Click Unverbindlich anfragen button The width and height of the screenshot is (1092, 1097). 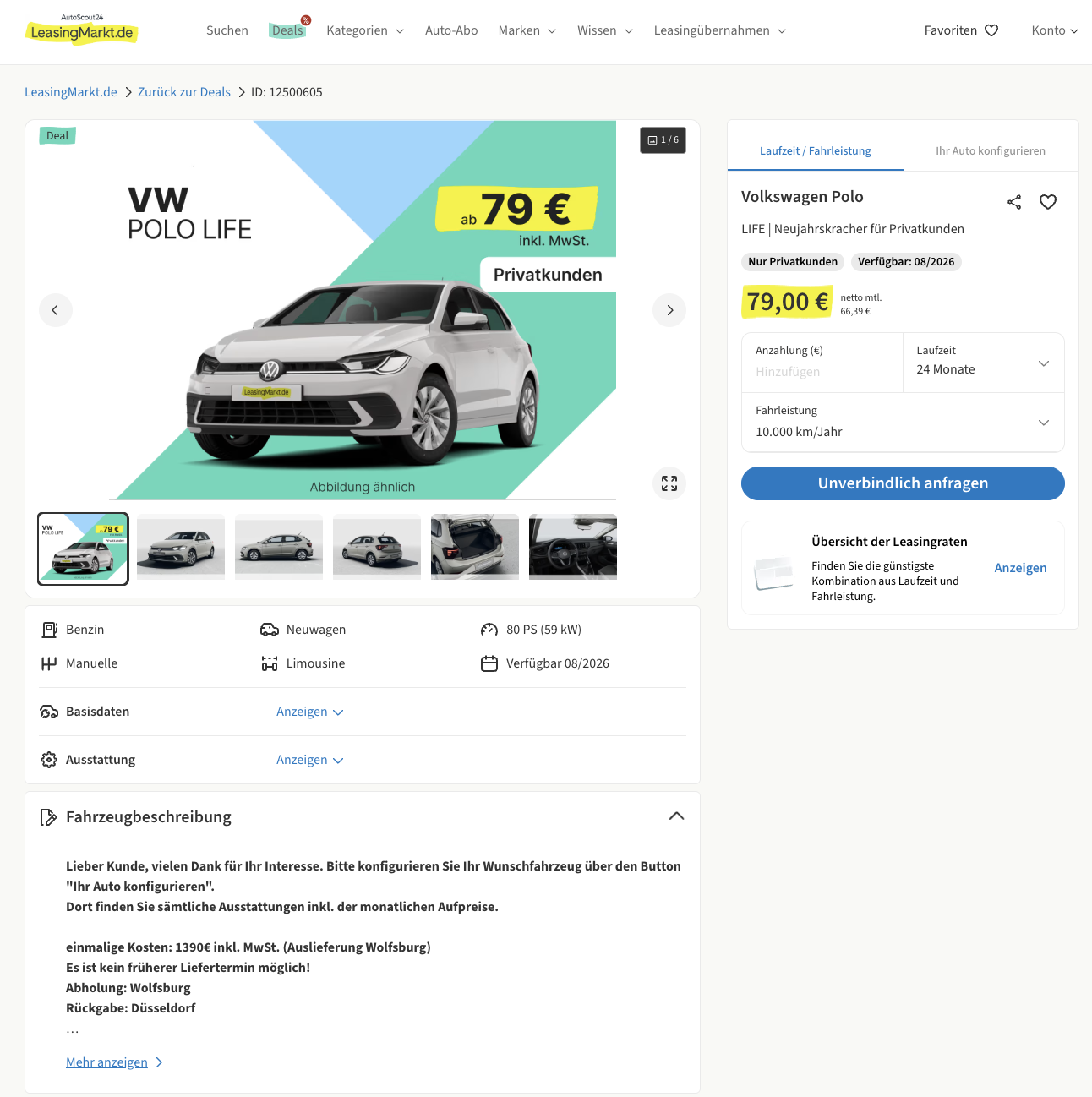903,483
